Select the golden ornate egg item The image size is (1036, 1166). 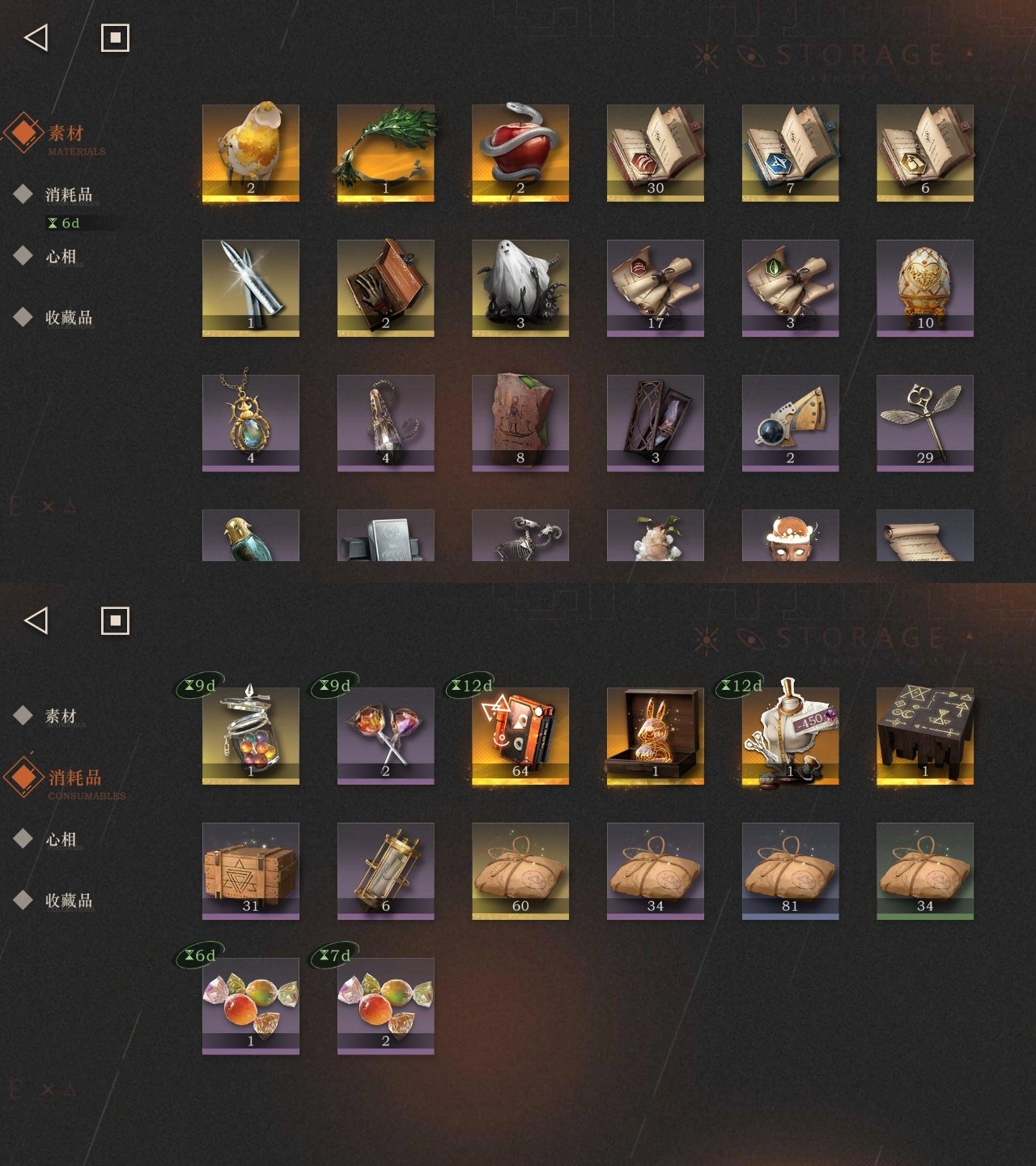pos(925,288)
